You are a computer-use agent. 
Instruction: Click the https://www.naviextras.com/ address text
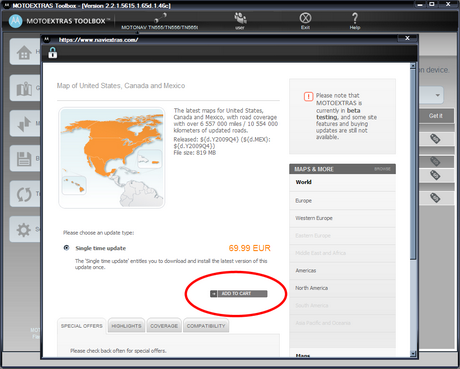[98, 40]
